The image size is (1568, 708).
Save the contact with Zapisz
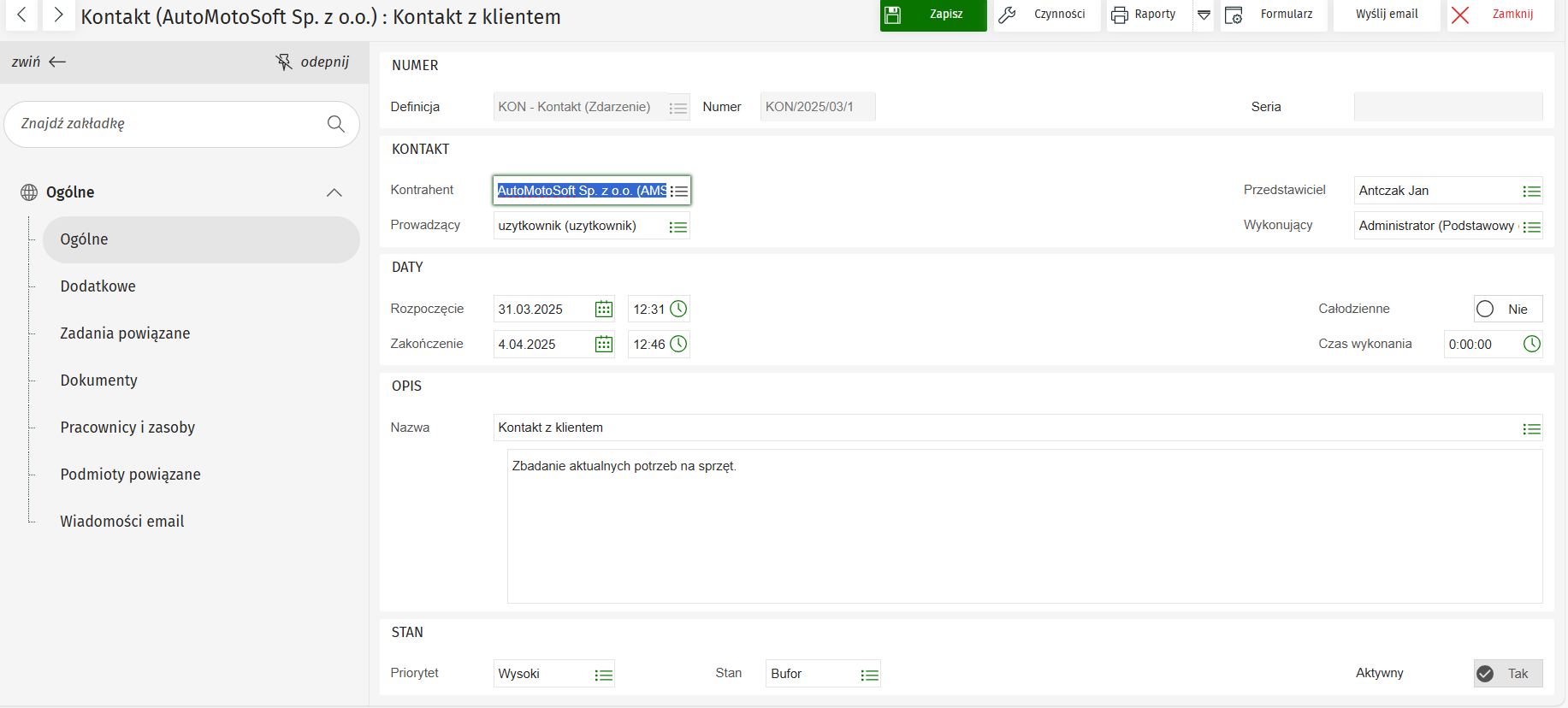932,15
